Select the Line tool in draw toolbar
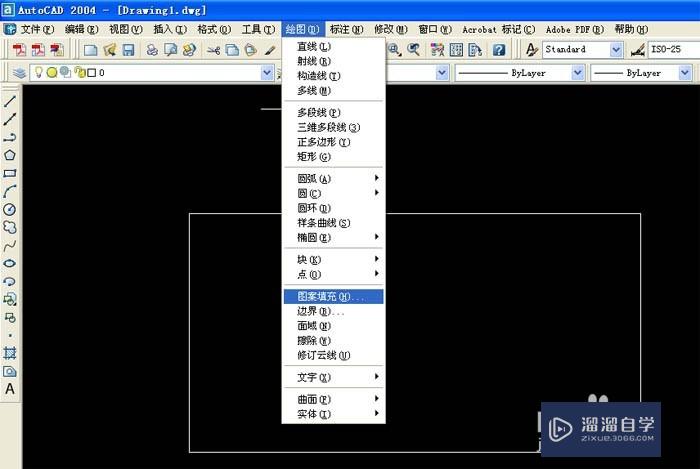 (x=10, y=101)
